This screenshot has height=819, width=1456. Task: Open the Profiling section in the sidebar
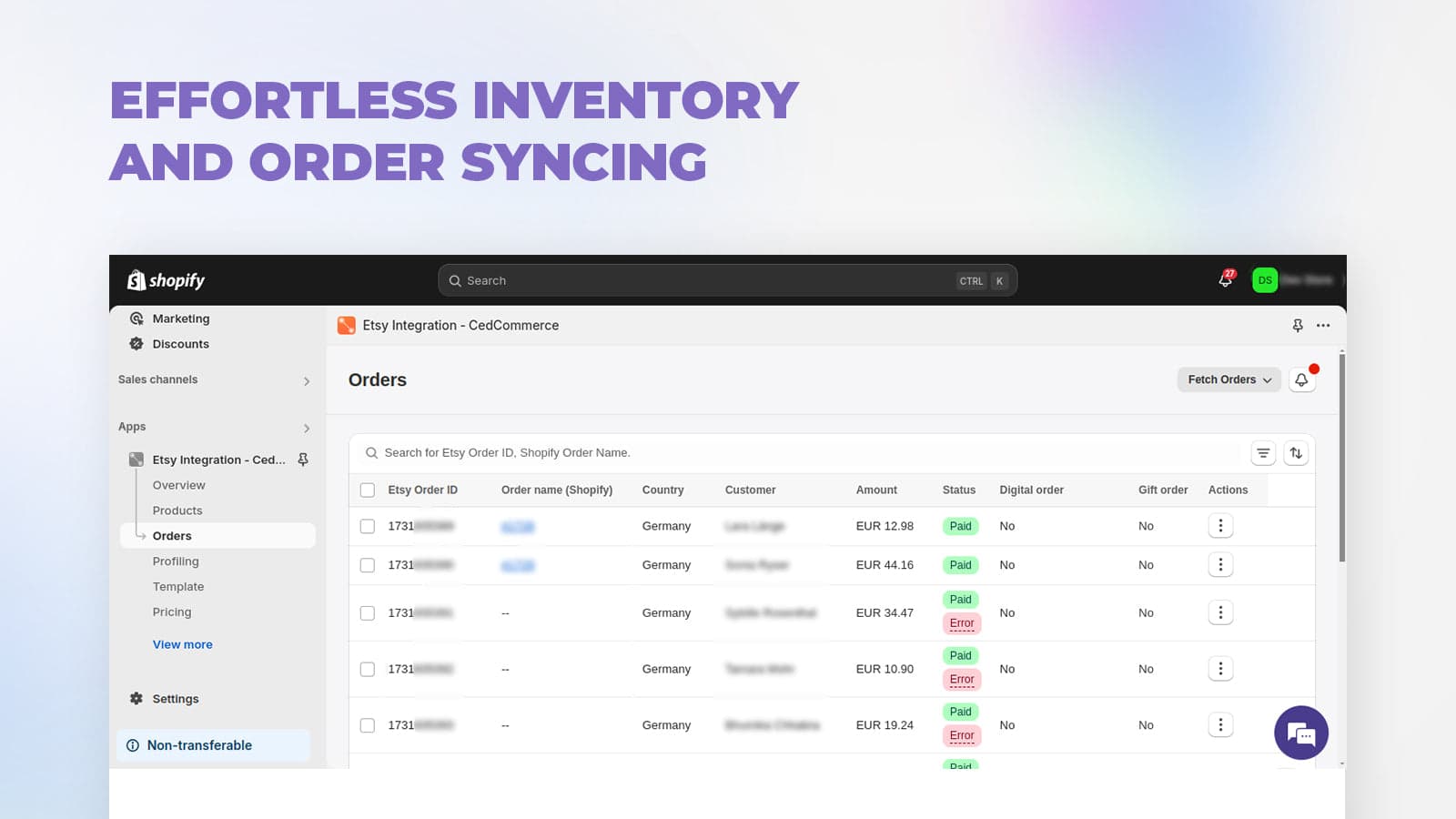click(x=176, y=561)
